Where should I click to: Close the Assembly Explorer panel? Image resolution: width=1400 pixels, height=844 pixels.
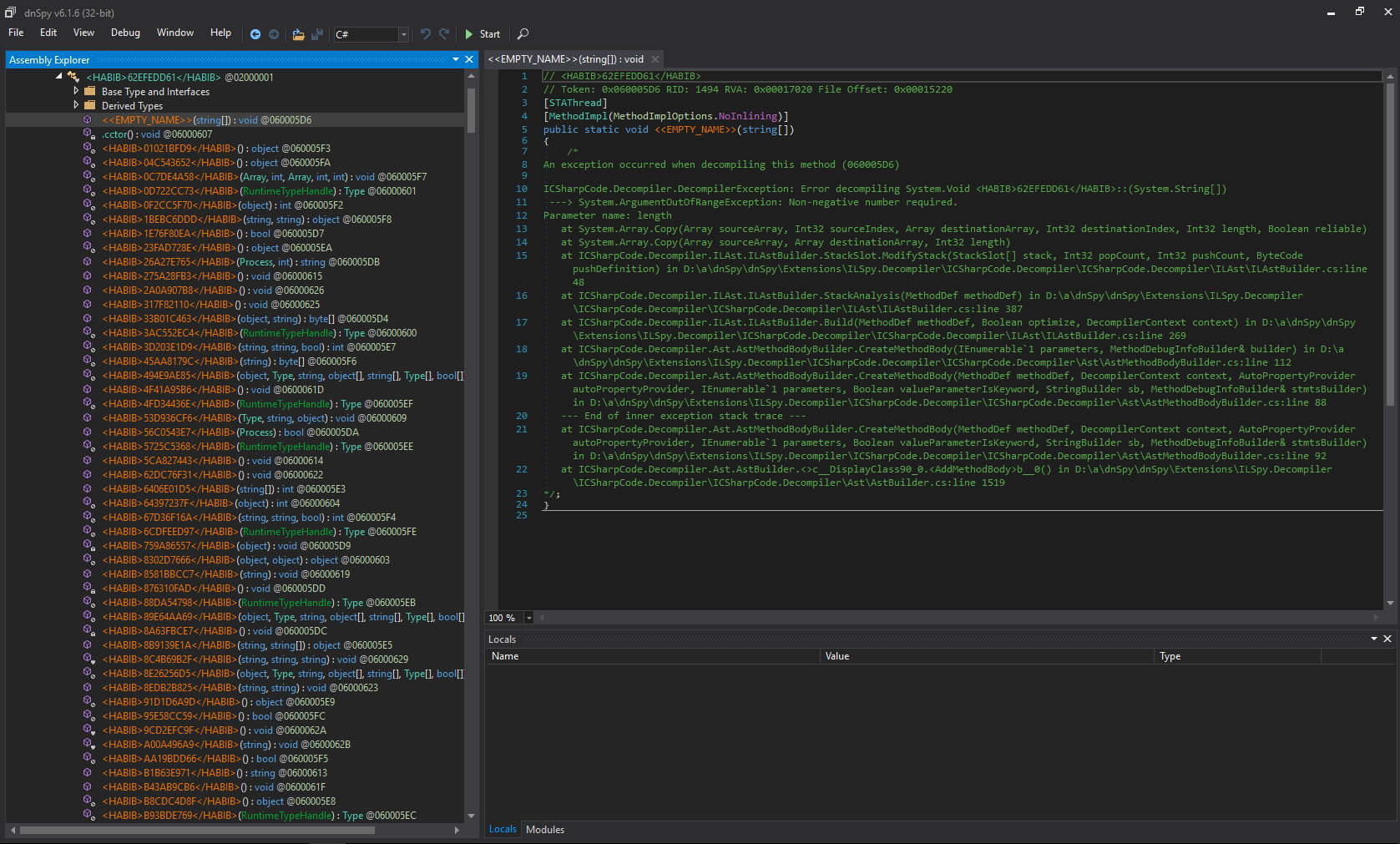tap(469, 59)
